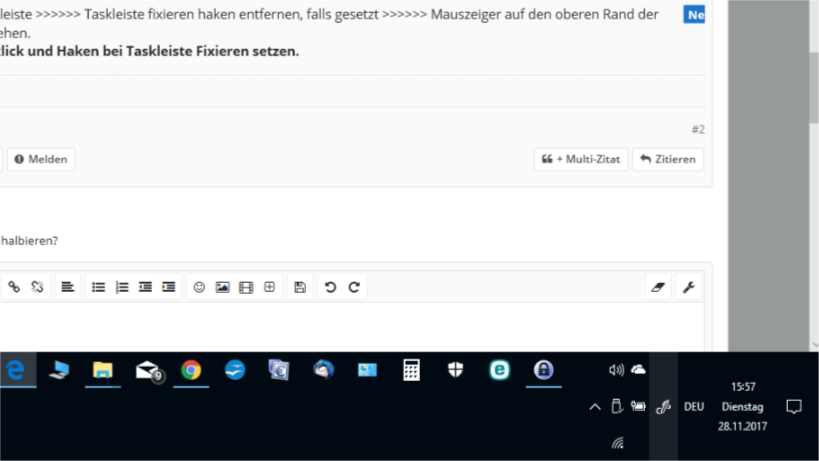The image size is (819, 461).
Task: Open the contact card app on taskbar
Action: [367, 370]
